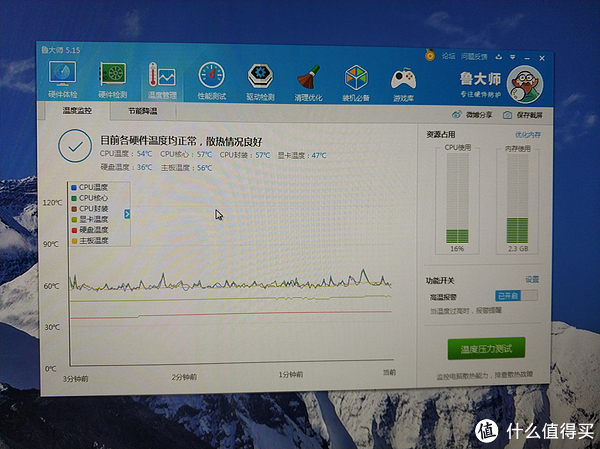Click the 120℃ axis label
600x449 pixels.
click(52, 202)
